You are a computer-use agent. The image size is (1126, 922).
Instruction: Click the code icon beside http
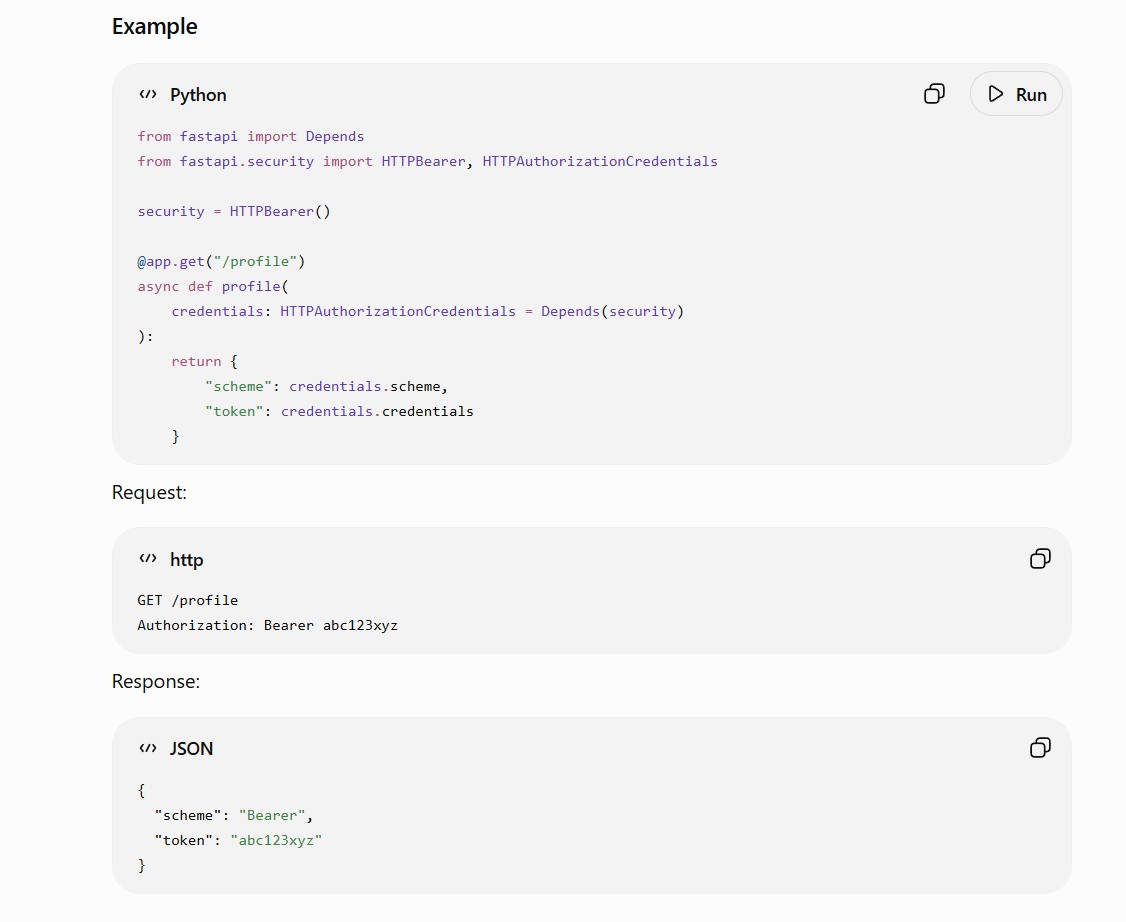click(x=148, y=559)
